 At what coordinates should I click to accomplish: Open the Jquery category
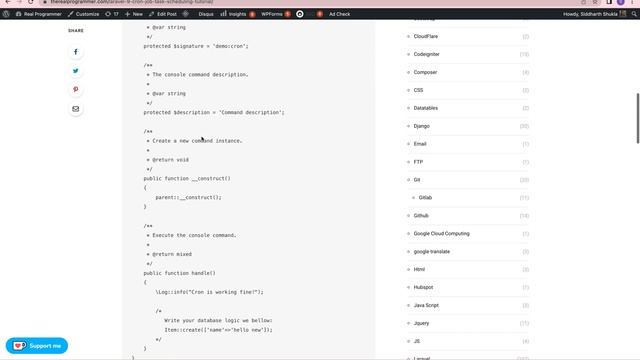point(421,323)
